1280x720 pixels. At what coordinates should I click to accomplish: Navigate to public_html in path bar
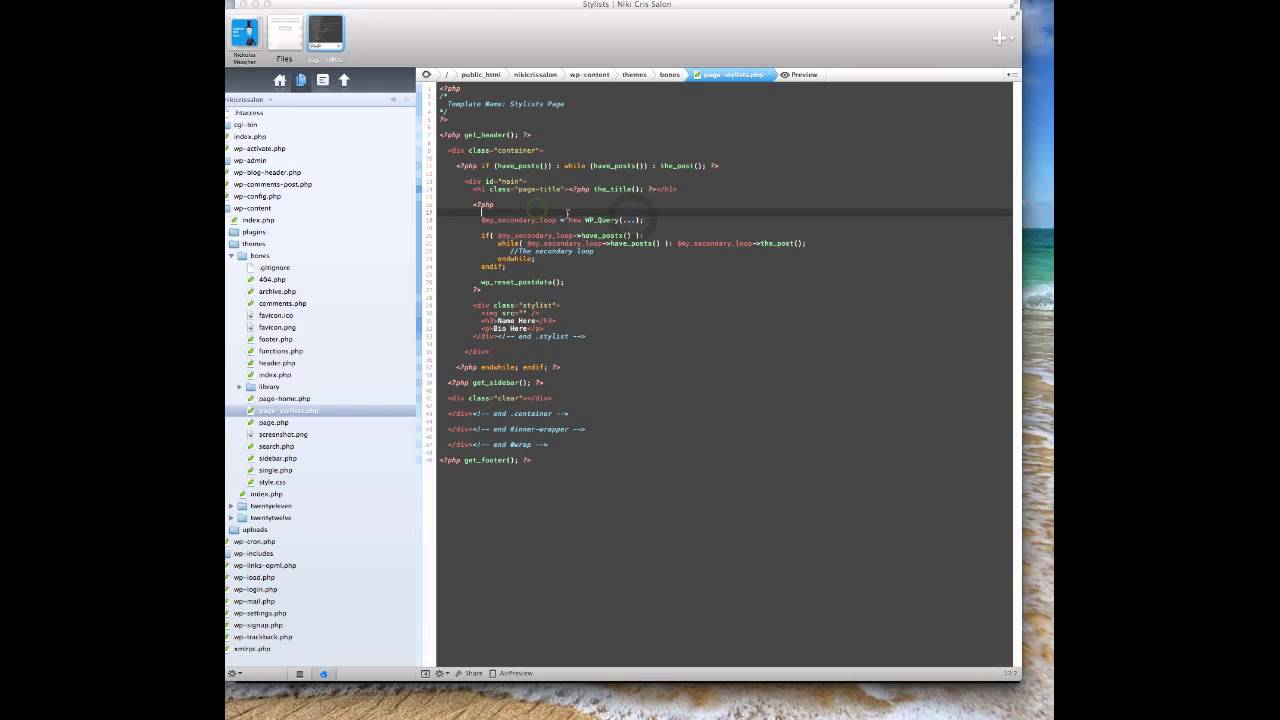pos(480,75)
